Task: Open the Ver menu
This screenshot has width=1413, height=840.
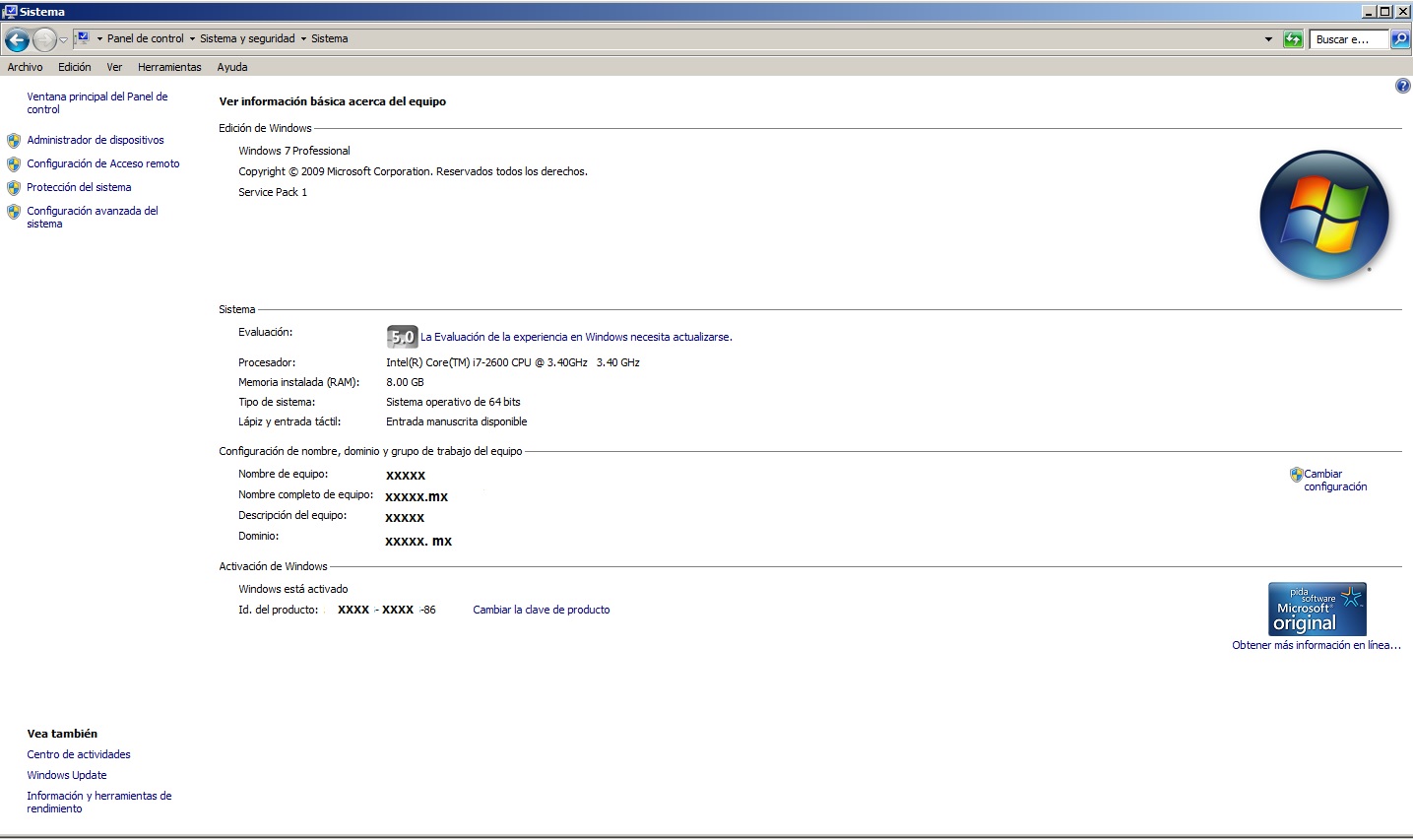Action: point(114,67)
